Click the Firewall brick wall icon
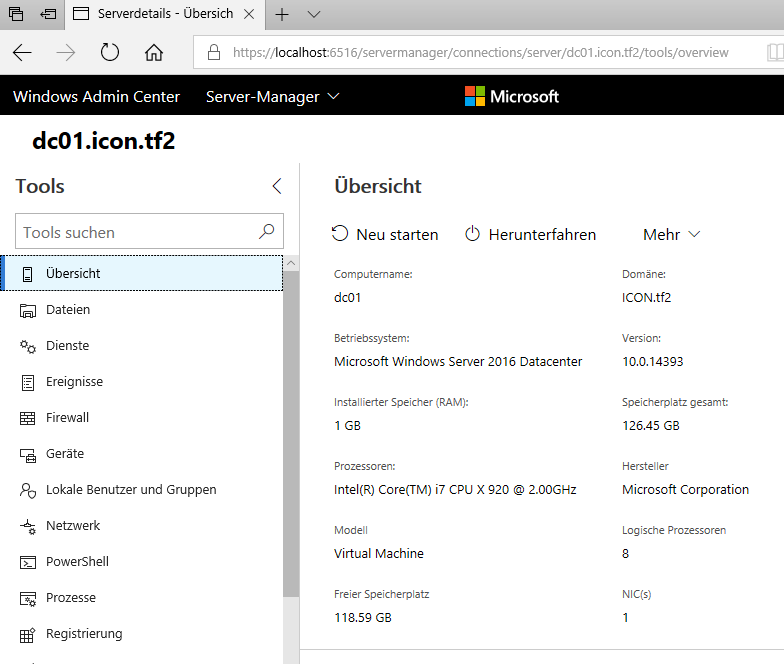The height and width of the screenshot is (664, 784). 28,418
